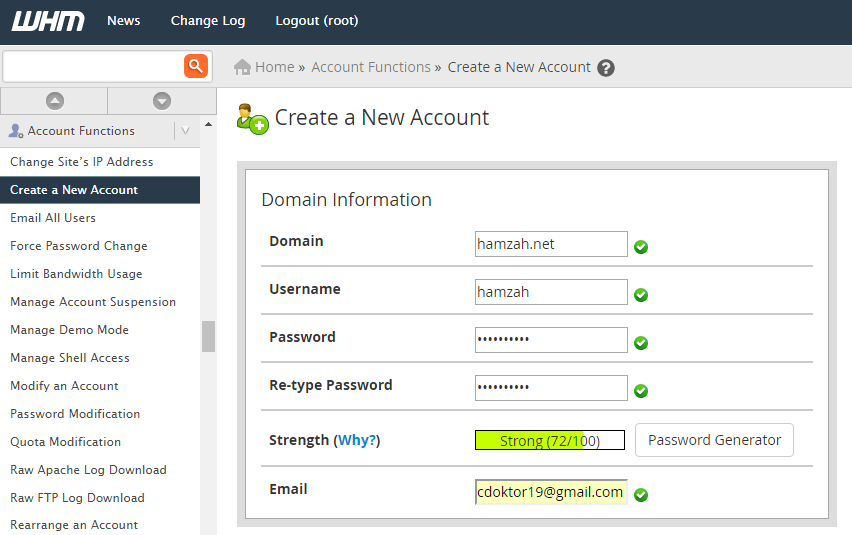
Task: Click the Password input field
Action: [551, 340]
